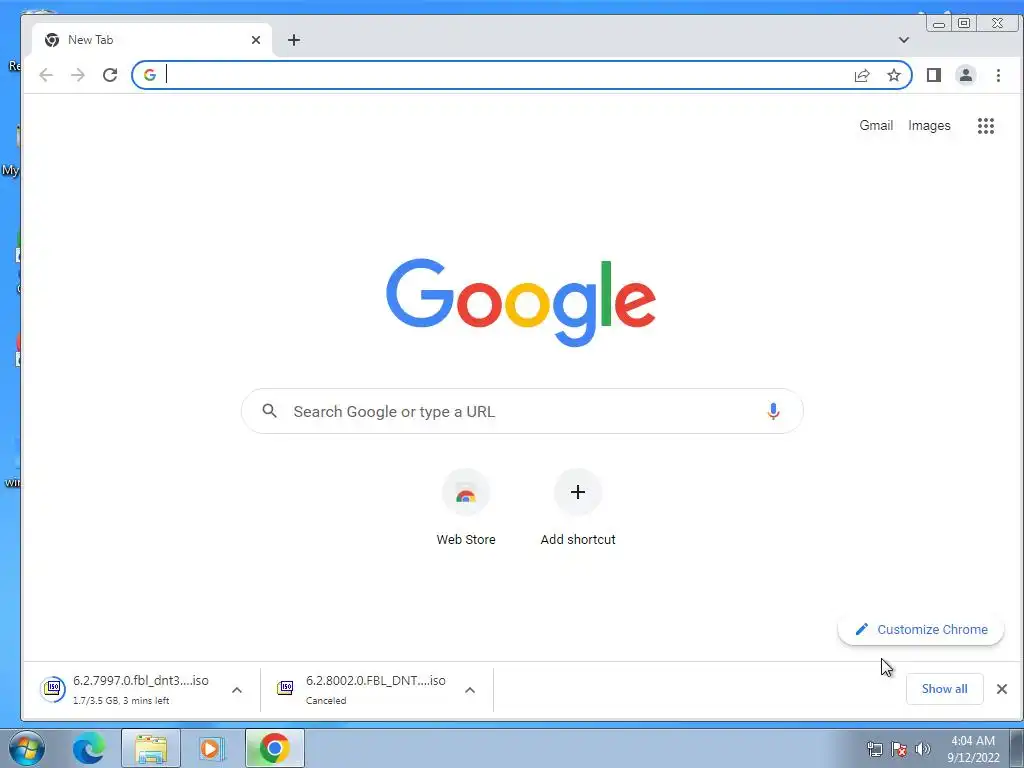Image resolution: width=1024 pixels, height=768 pixels.
Task: Click Show desktop button at taskbar end
Action: [x=1016, y=748]
